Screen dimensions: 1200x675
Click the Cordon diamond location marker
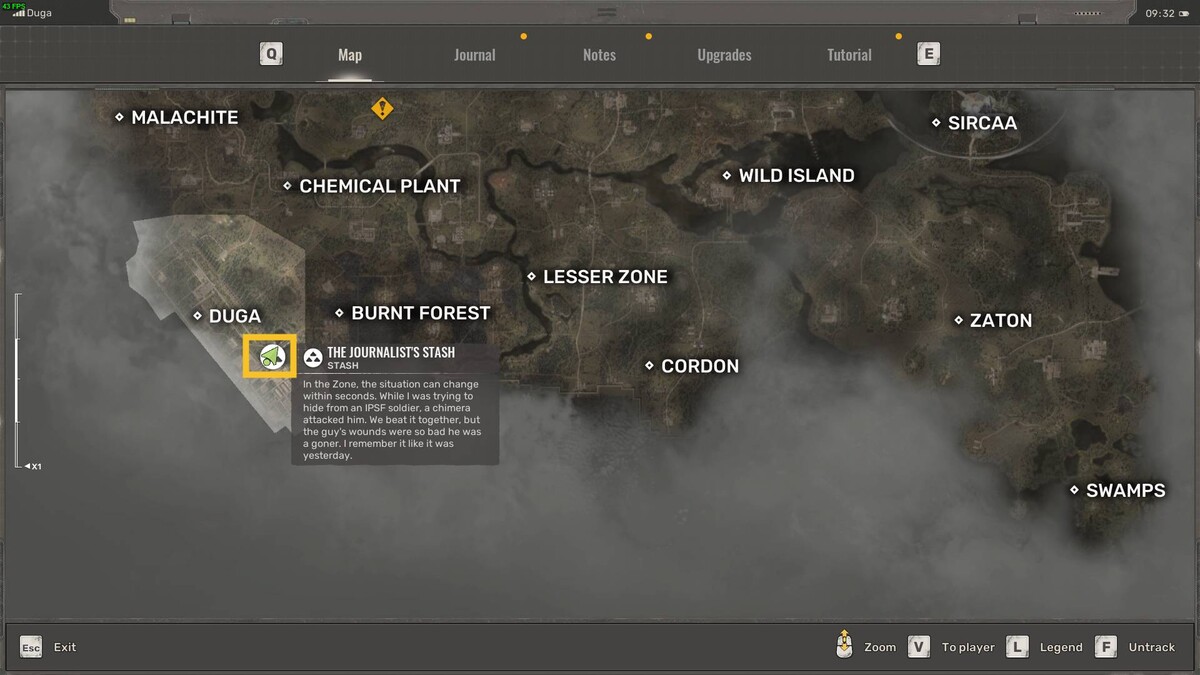(x=649, y=366)
